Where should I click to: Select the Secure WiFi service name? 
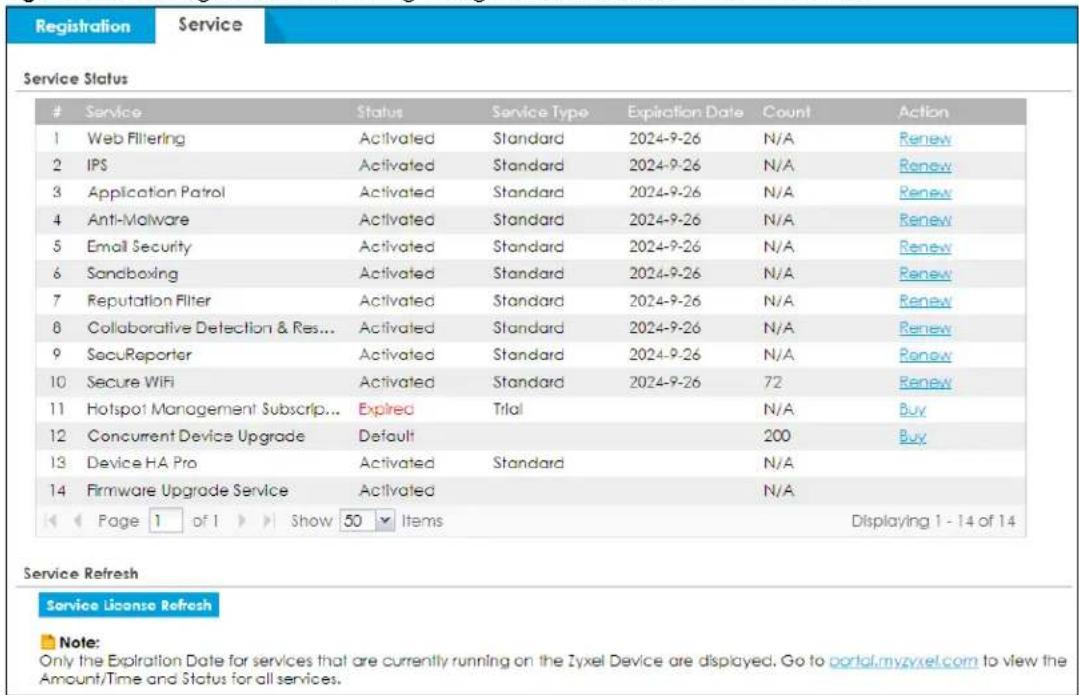(130, 382)
